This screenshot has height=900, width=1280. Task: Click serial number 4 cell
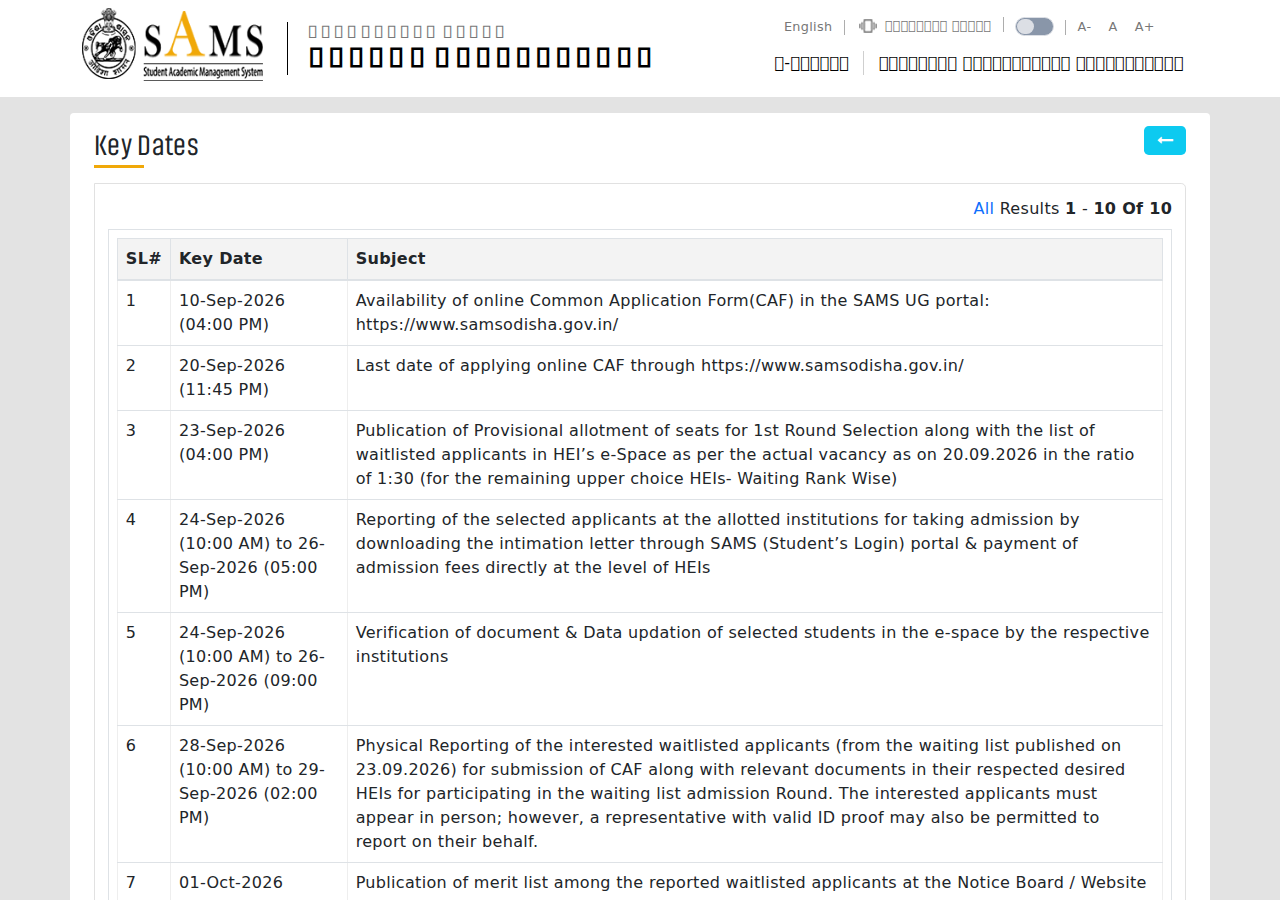point(144,556)
